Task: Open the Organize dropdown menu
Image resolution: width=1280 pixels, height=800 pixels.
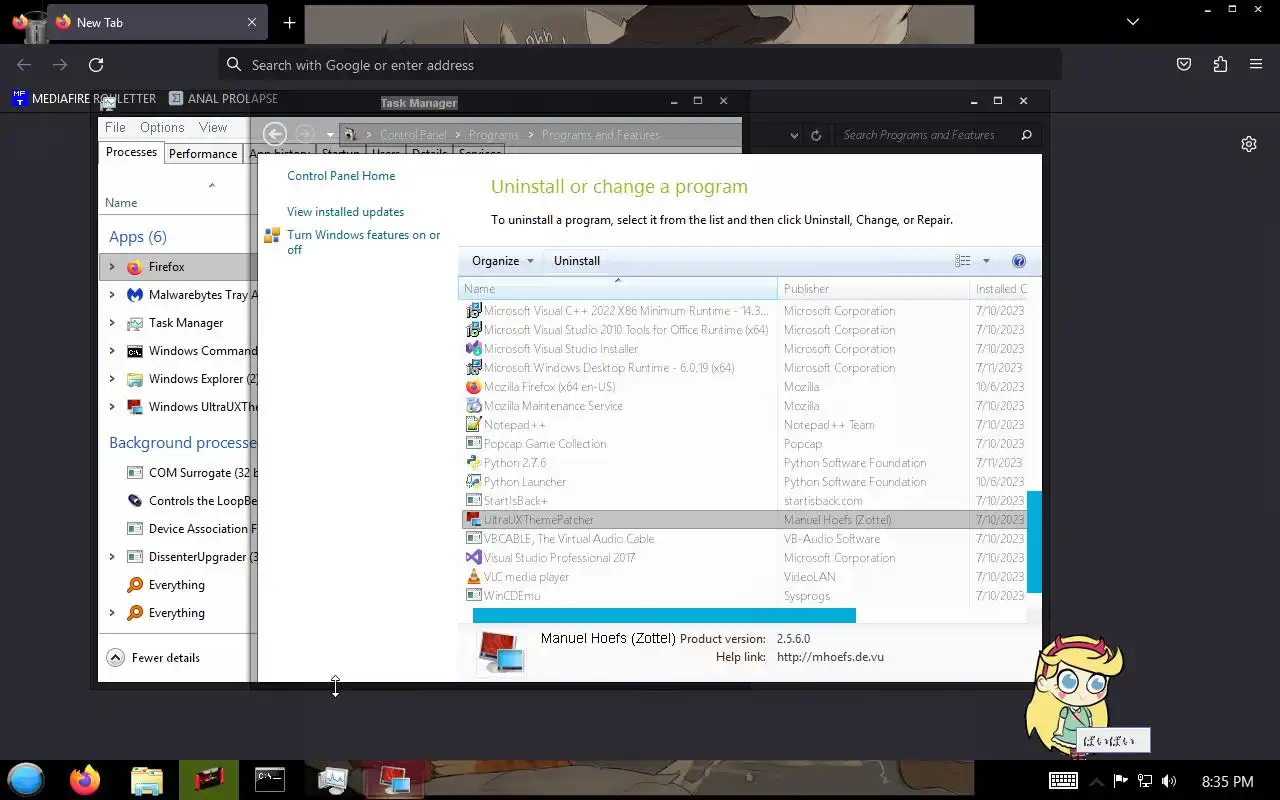Action: (x=503, y=261)
